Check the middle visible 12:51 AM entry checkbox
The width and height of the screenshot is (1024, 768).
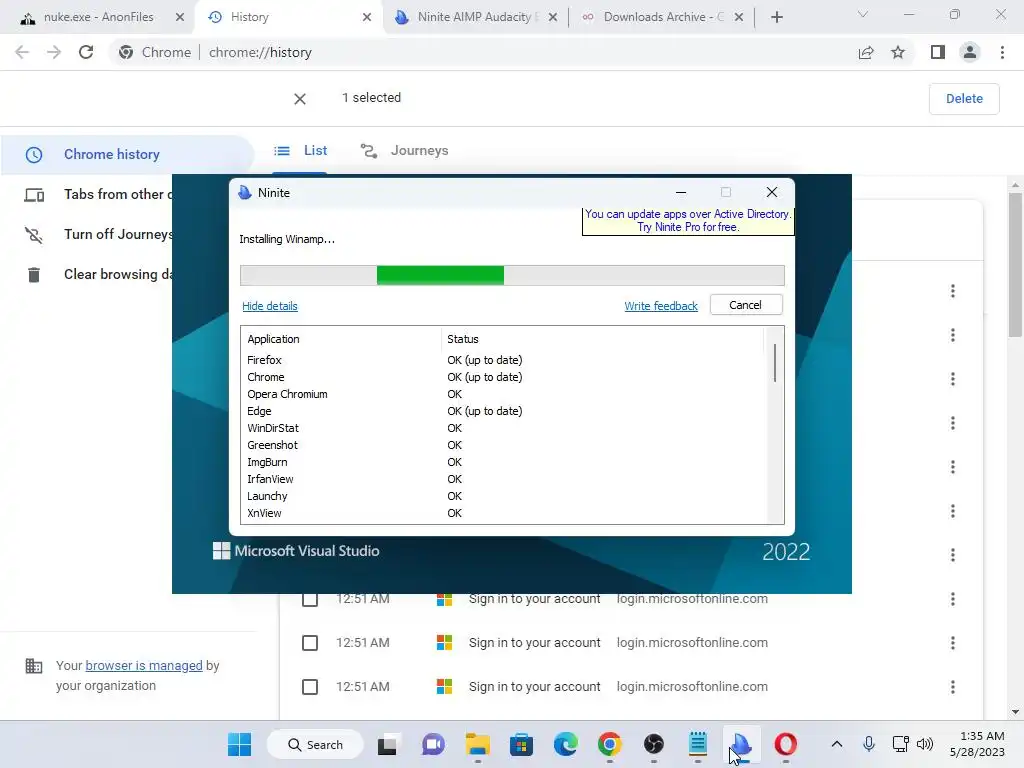click(x=310, y=643)
